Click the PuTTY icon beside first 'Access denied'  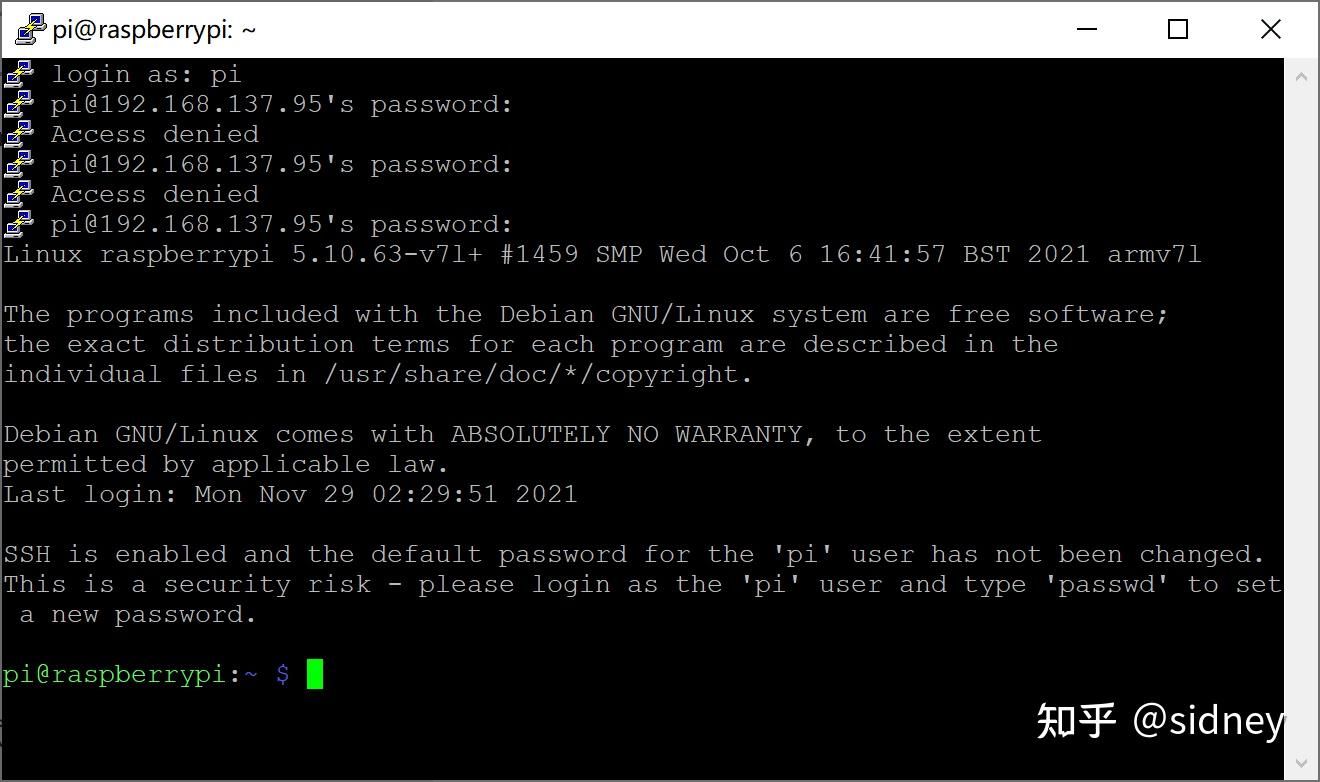(x=19, y=134)
